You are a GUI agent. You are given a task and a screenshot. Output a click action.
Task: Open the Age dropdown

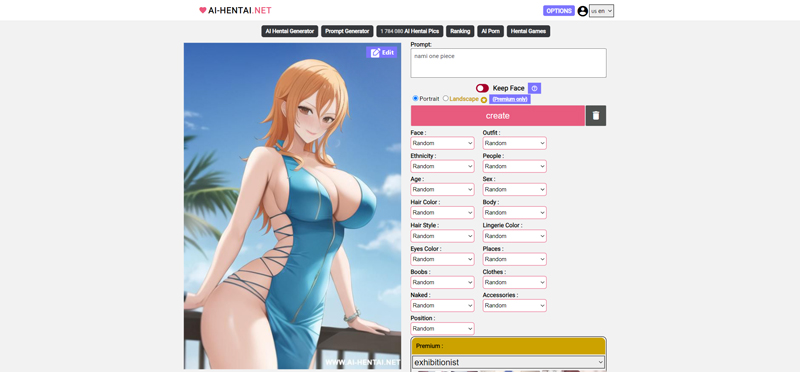click(x=442, y=189)
